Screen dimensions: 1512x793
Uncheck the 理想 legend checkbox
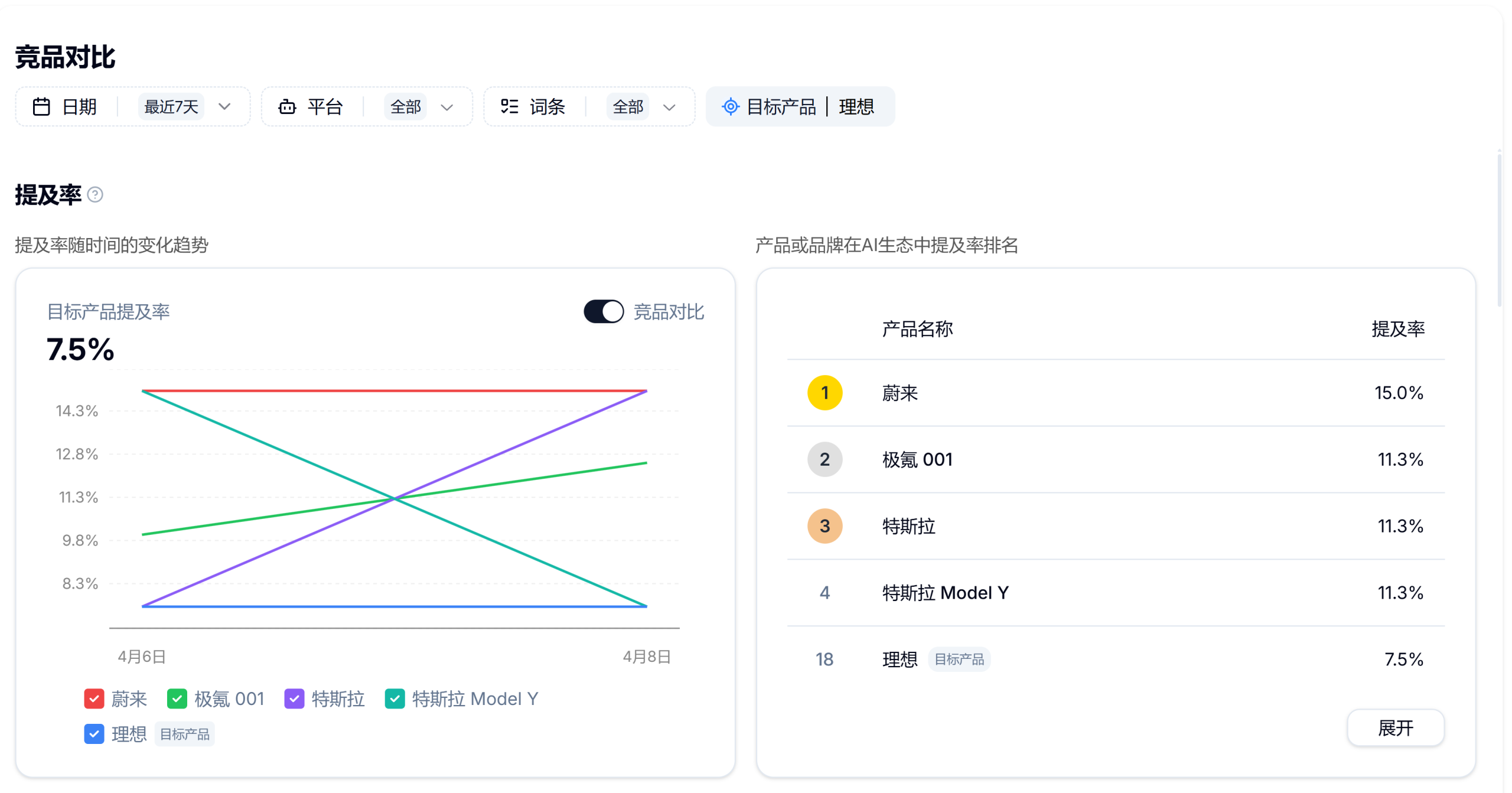94,734
